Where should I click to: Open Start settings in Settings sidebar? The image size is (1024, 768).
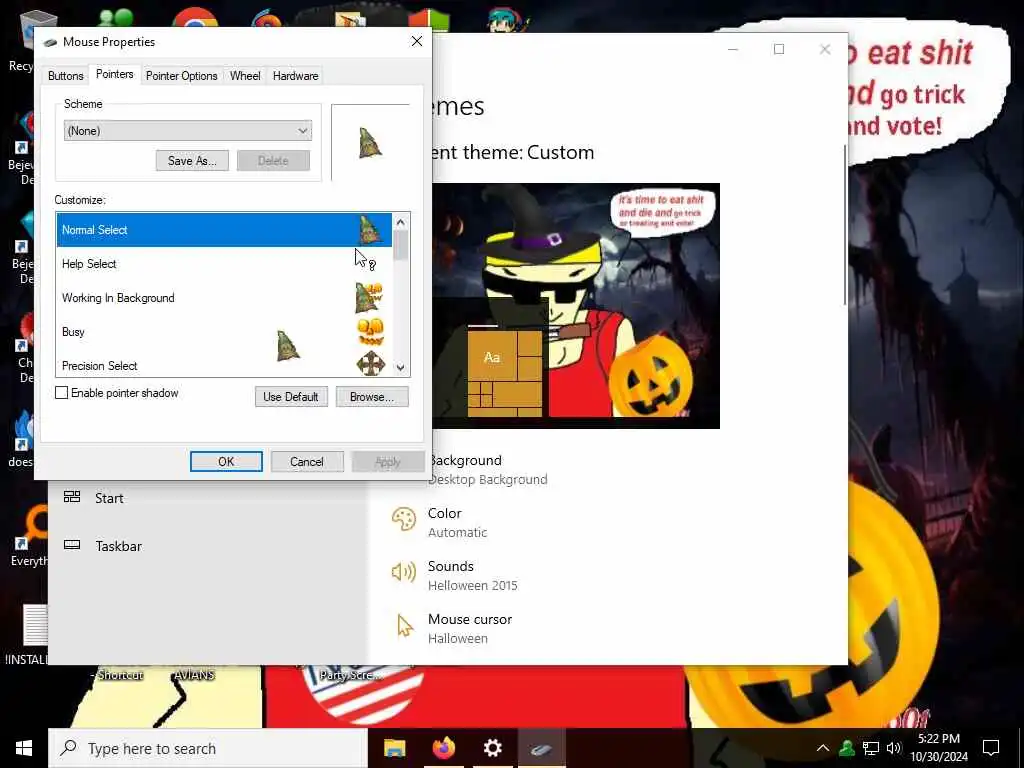109,498
